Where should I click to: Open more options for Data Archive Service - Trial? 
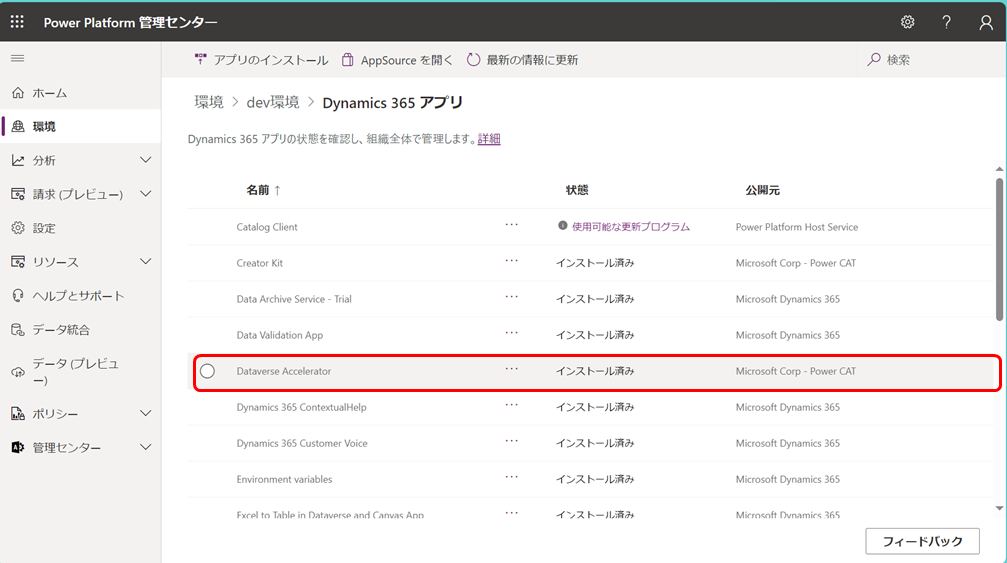[x=511, y=297]
